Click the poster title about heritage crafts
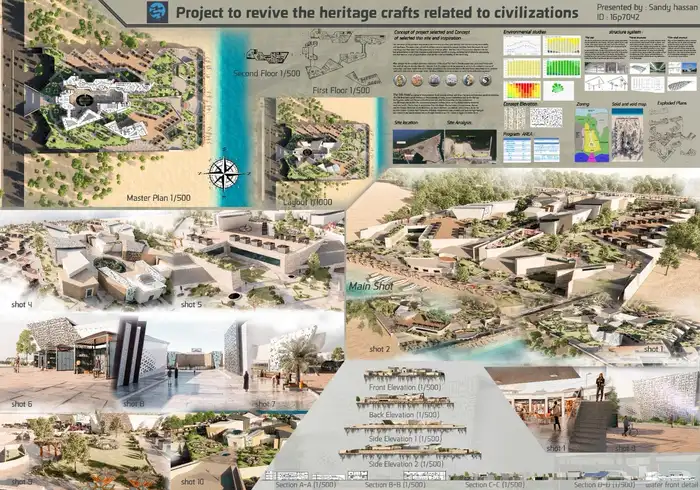The width and height of the screenshot is (700, 490). (x=377, y=12)
